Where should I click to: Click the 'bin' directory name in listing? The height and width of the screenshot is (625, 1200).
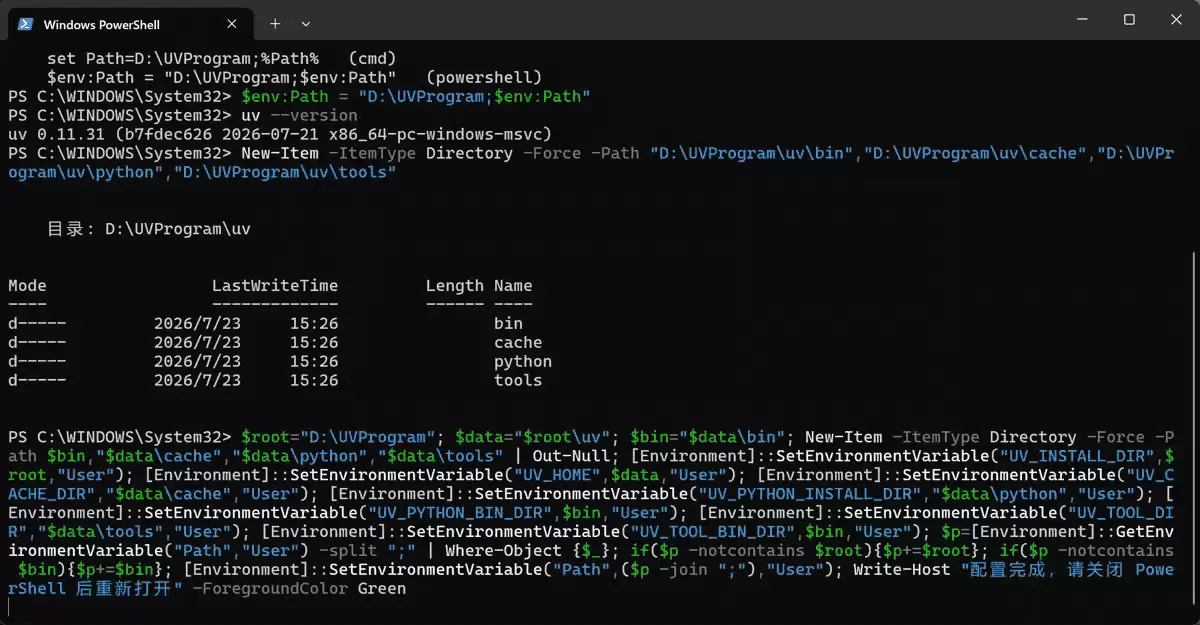click(x=508, y=323)
